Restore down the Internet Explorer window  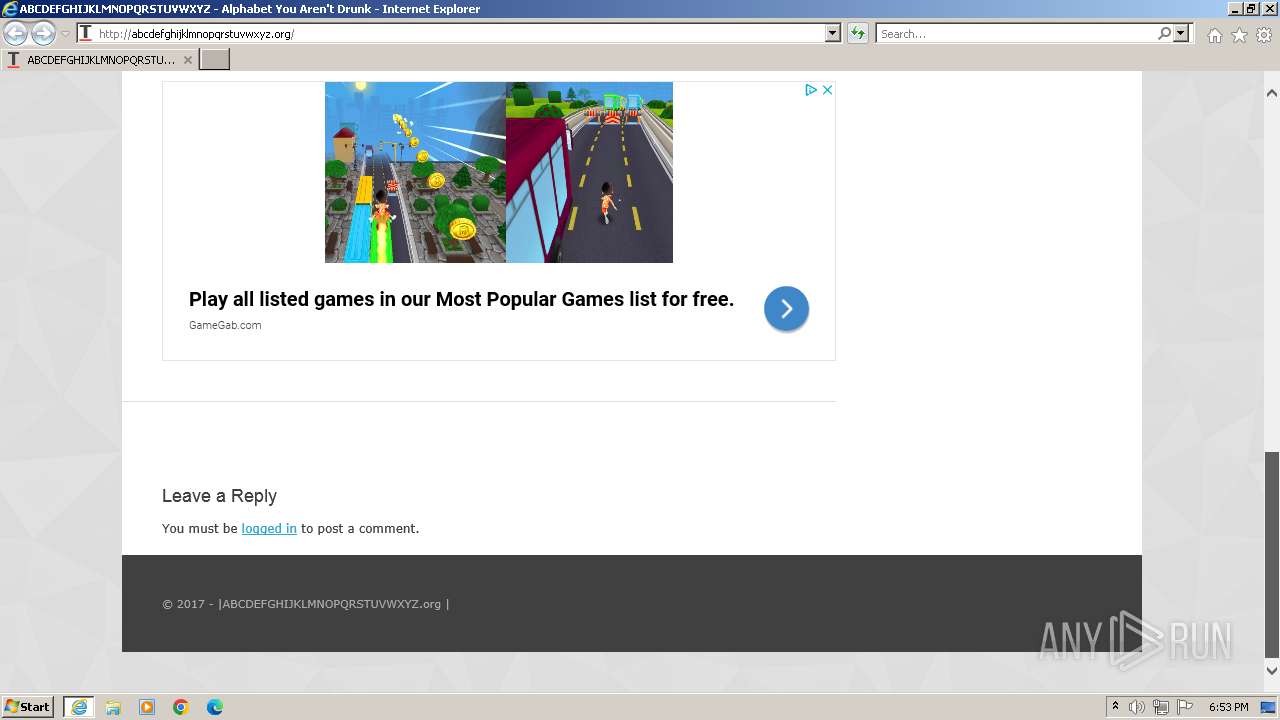1251,8
